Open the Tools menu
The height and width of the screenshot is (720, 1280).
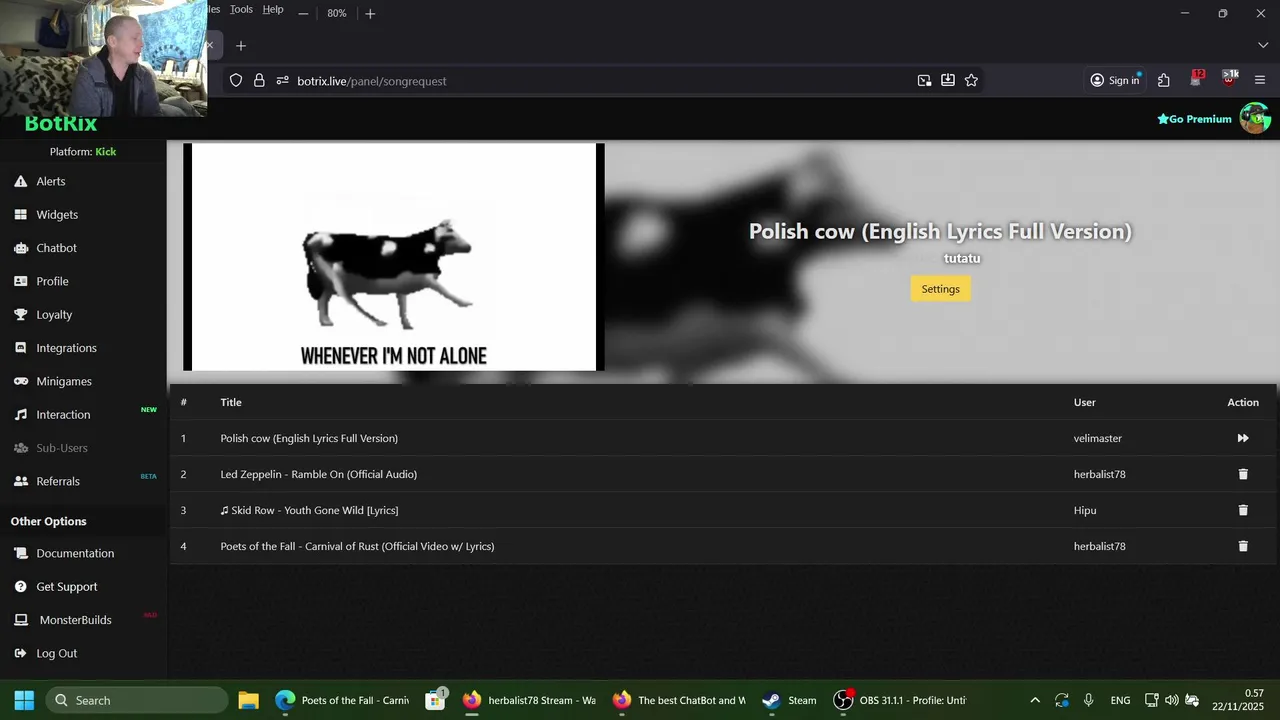click(x=241, y=9)
